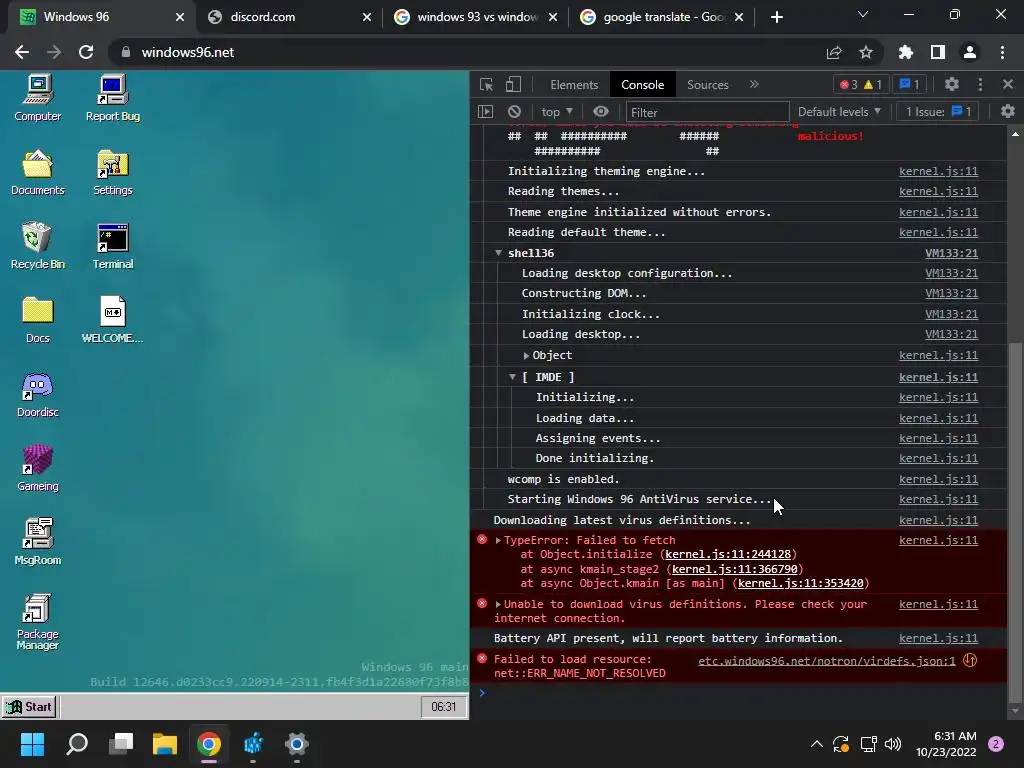Open the top JavaScript context dropdown

[556, 112]
